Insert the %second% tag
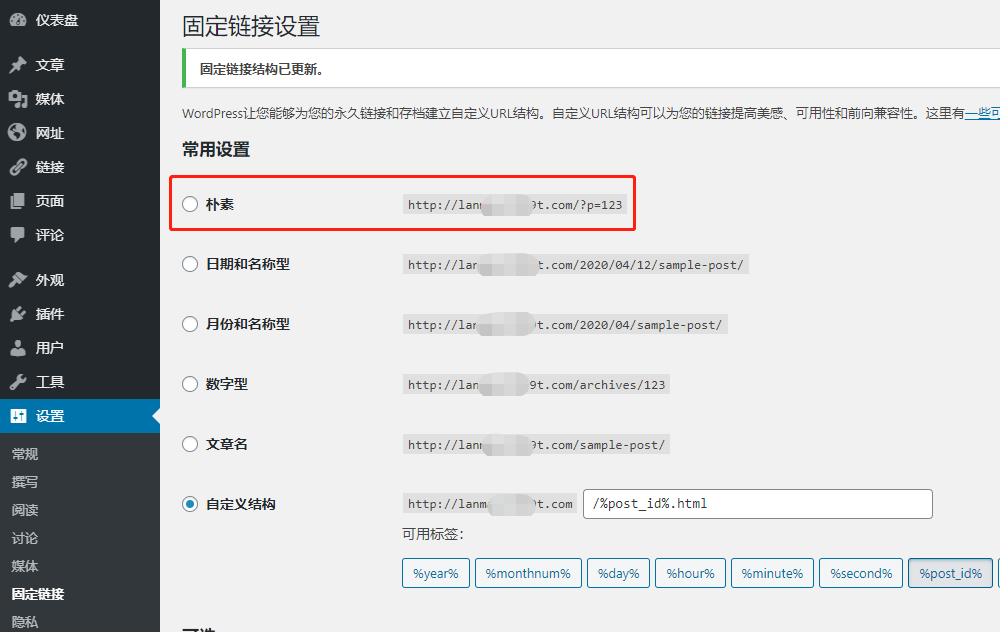 [861, 573]
